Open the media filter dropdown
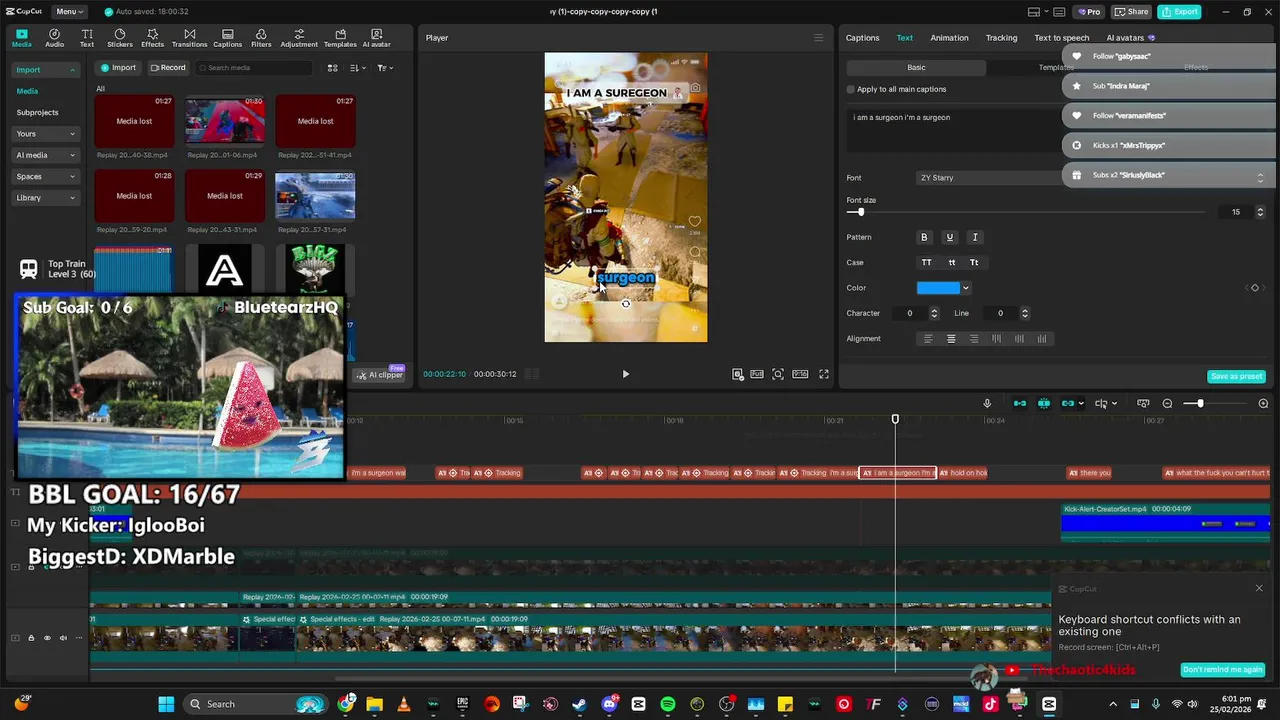The image size is (1280, 720). (x=385, y=68)
